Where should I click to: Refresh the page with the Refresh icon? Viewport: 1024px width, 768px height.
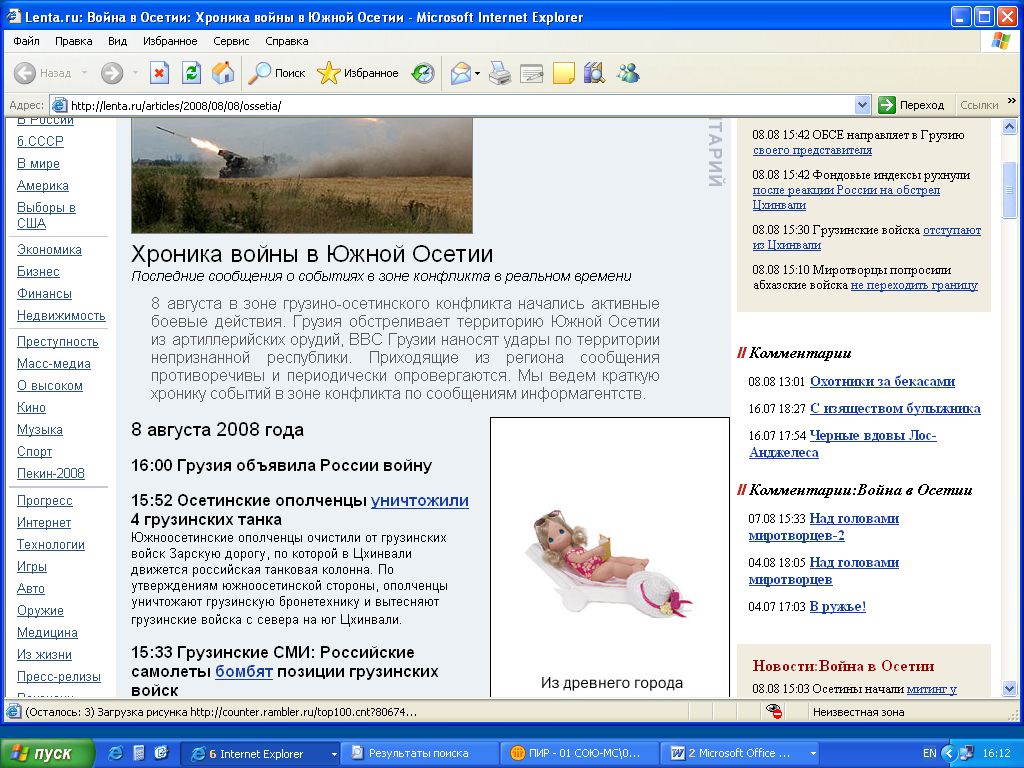click(x=191, y=73)
